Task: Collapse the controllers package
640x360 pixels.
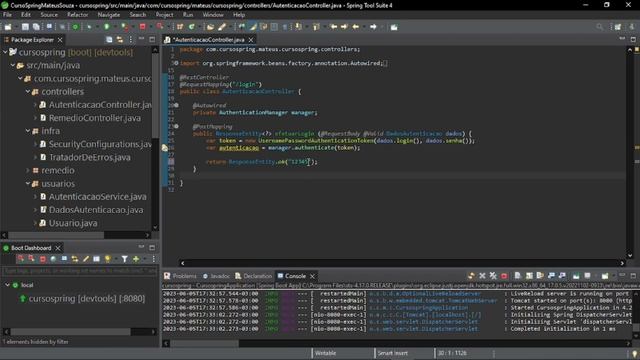Action: click(x=28, y=91)
